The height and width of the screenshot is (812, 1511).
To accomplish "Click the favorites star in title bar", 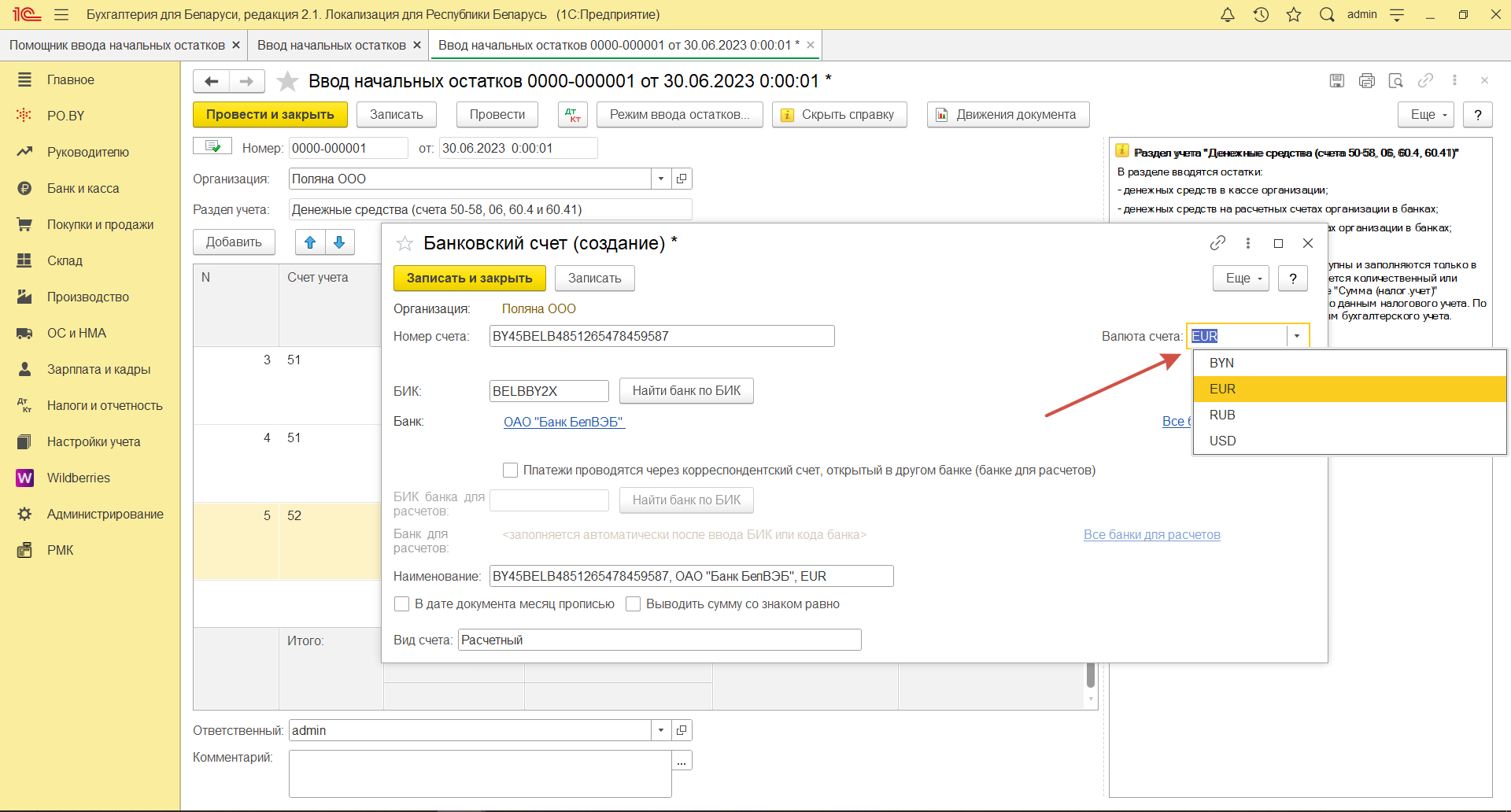I will (x=1294, y=15).
